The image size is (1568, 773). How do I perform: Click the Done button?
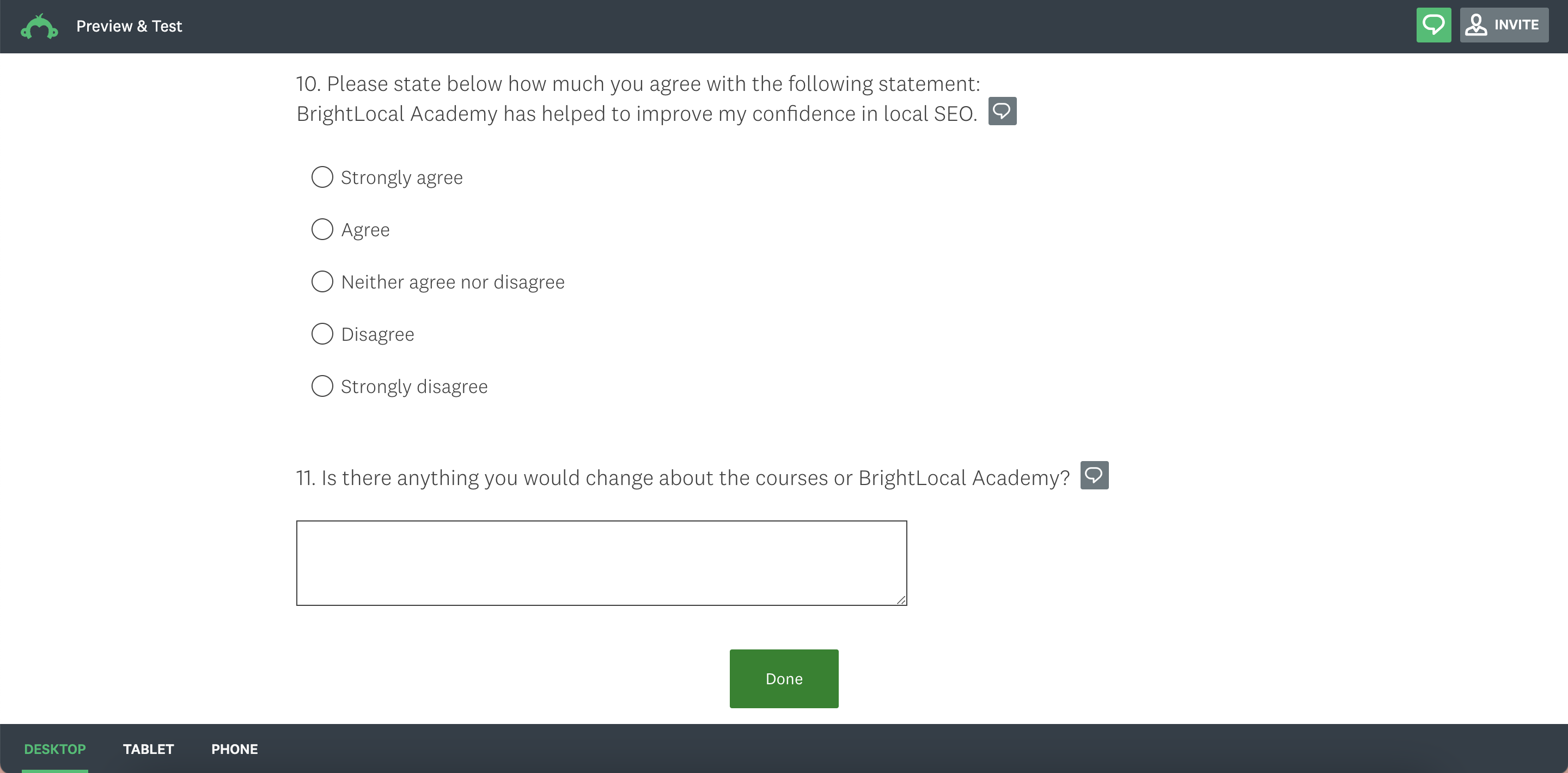(784, 678)
